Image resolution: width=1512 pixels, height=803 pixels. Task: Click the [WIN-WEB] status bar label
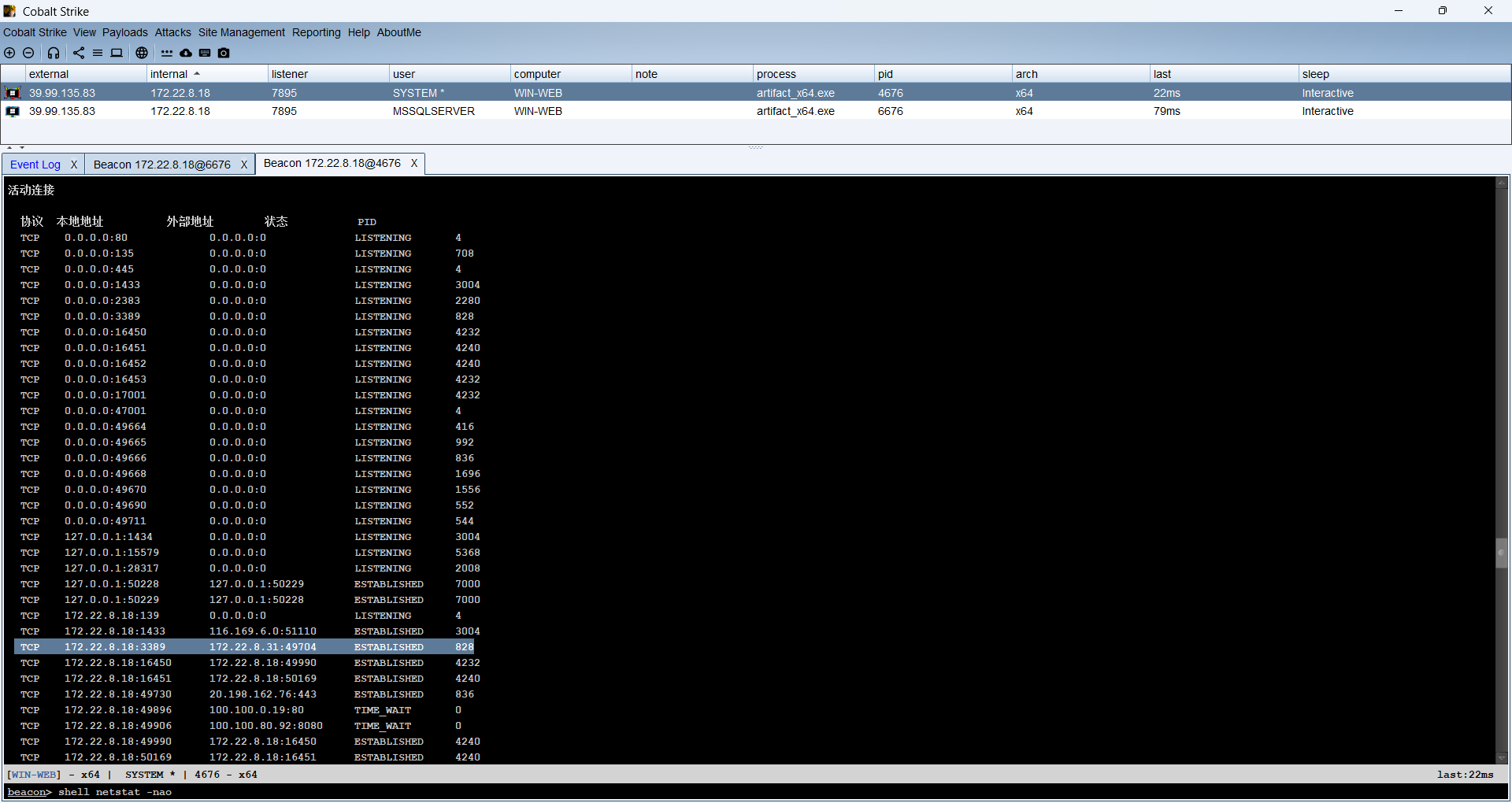pos(34,775)
